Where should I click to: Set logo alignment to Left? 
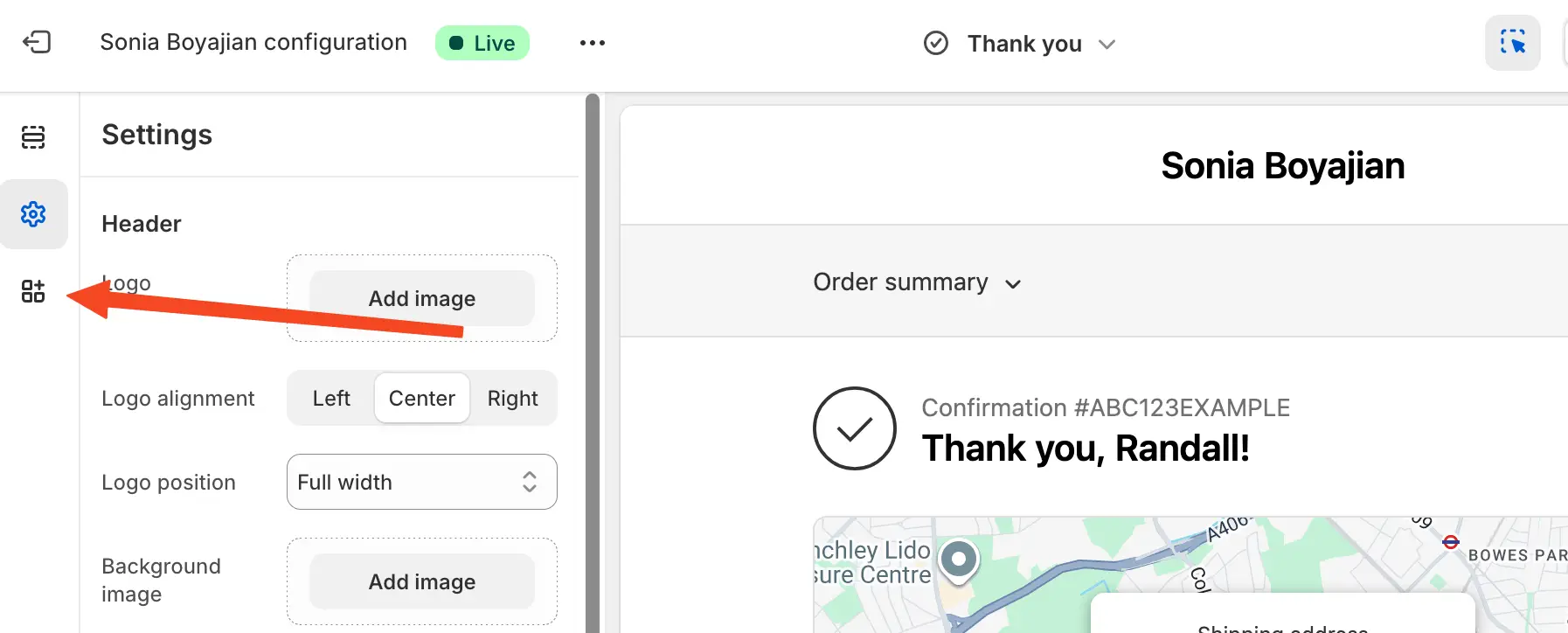point(331,399)
